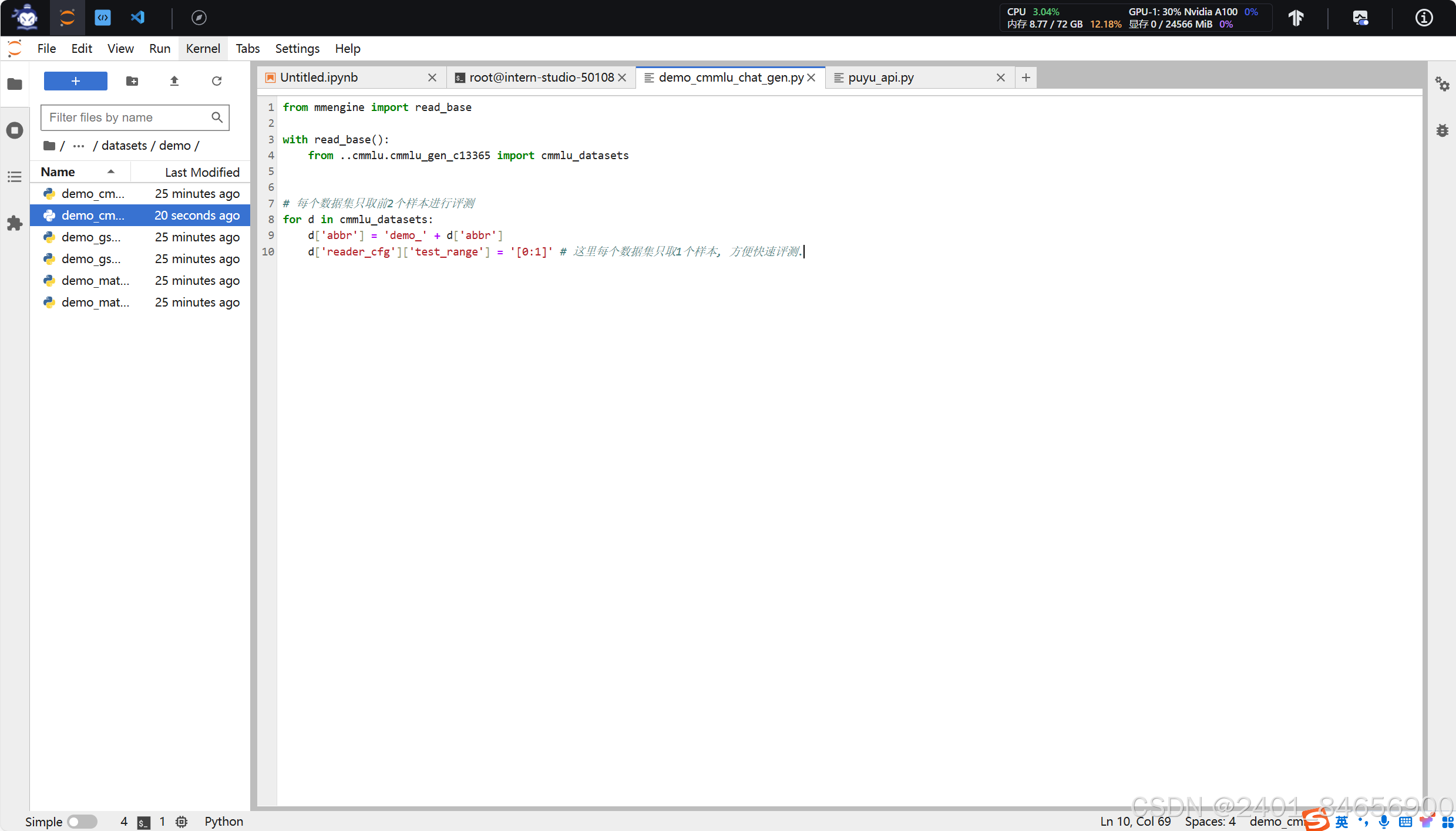
Task: Open the Property Inspector gears icon
Action: click(x=1442, y=84)
